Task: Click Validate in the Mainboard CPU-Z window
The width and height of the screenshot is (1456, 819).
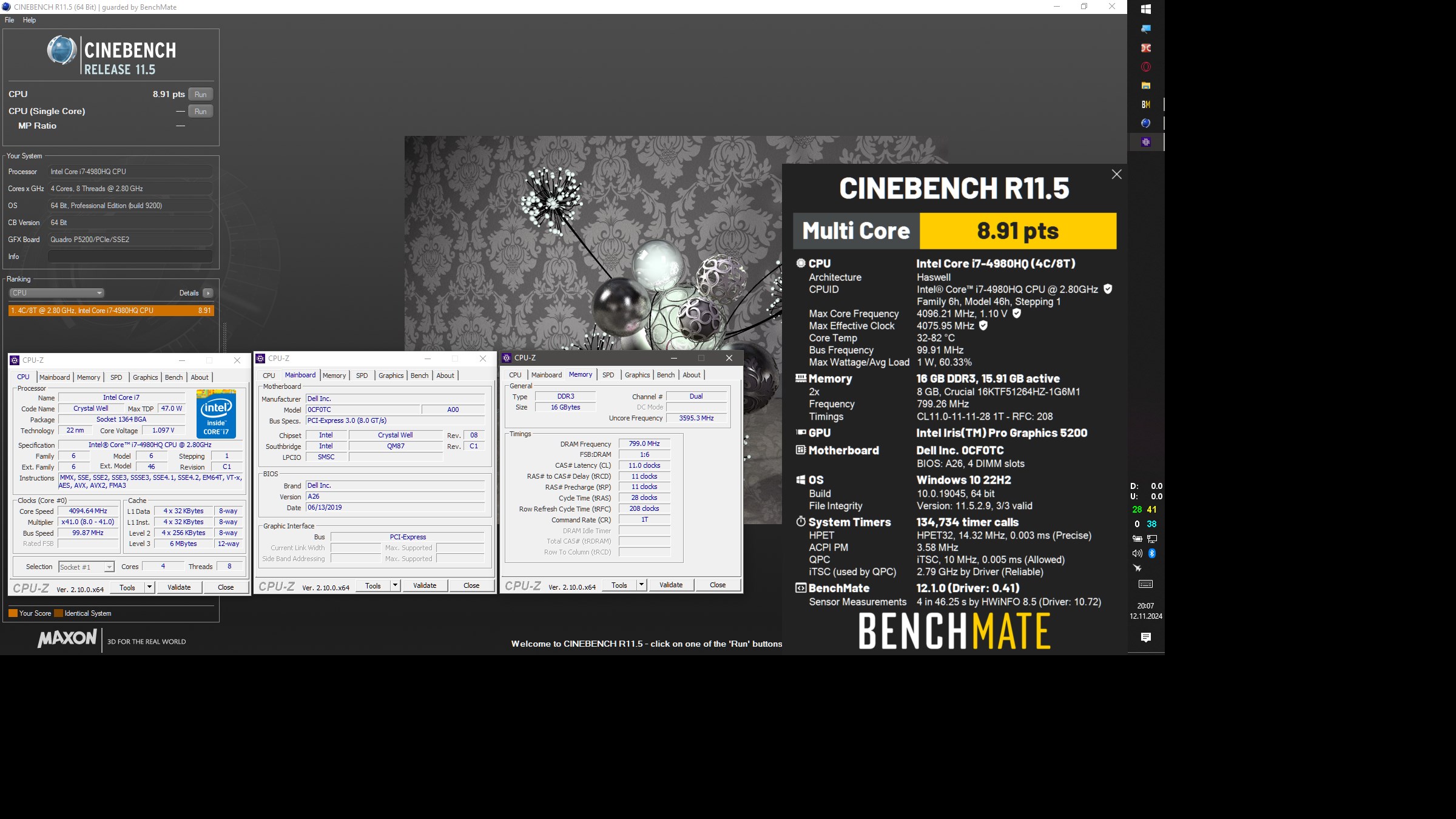Action: (x=425, y=585)
